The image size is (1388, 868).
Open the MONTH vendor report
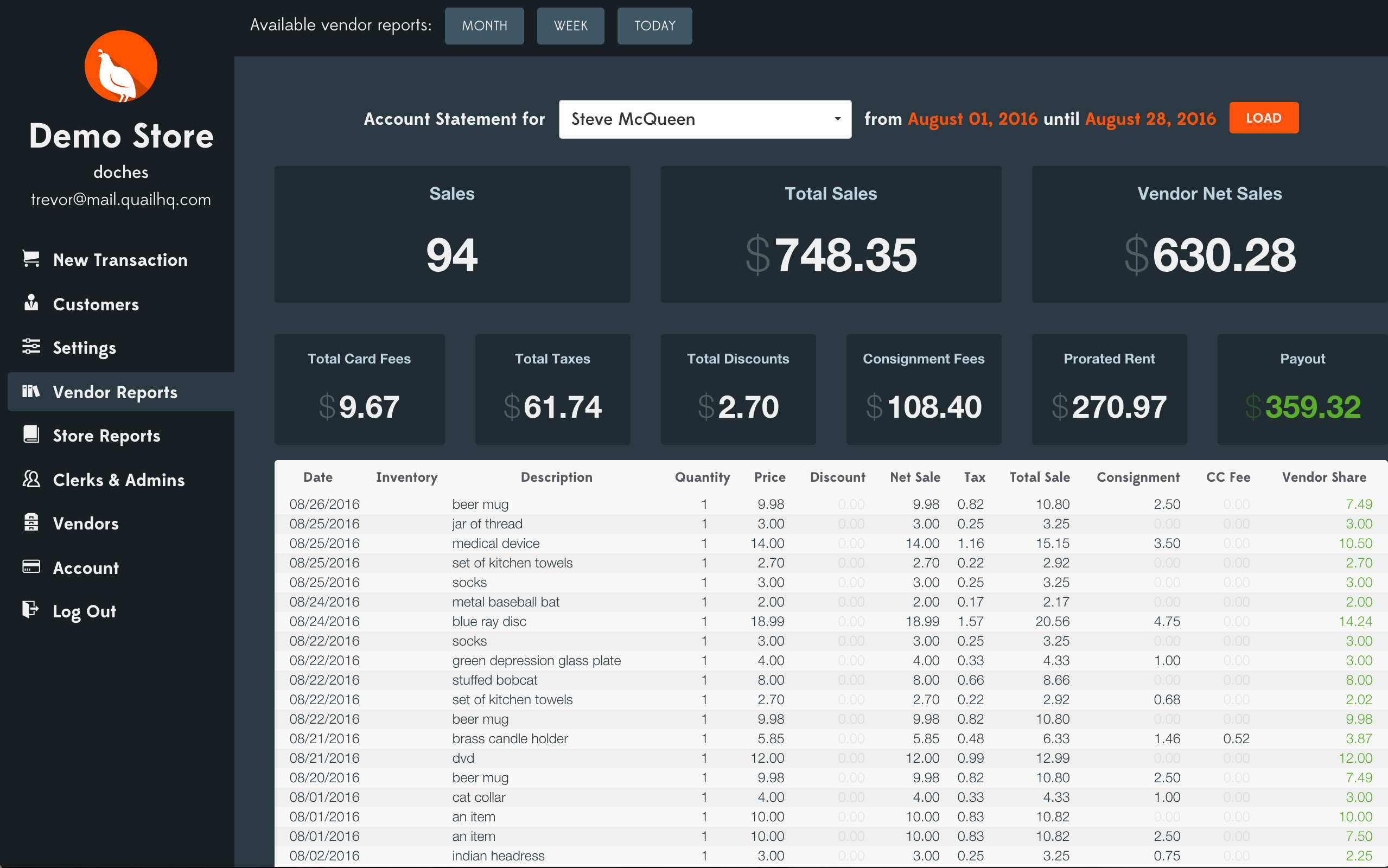485,26
